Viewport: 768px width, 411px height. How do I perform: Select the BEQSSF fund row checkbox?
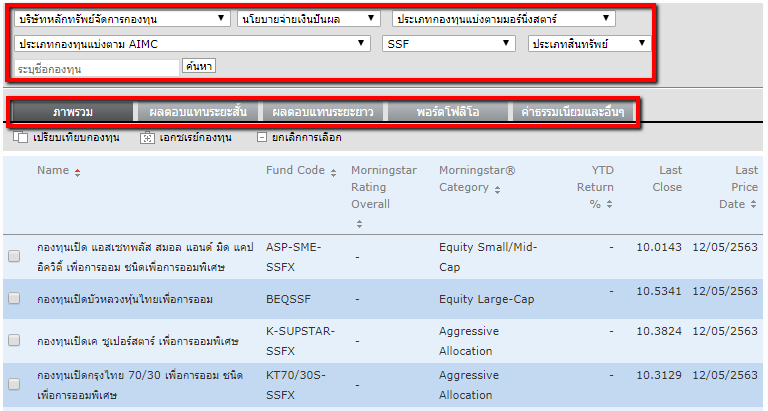coord(14,298)
